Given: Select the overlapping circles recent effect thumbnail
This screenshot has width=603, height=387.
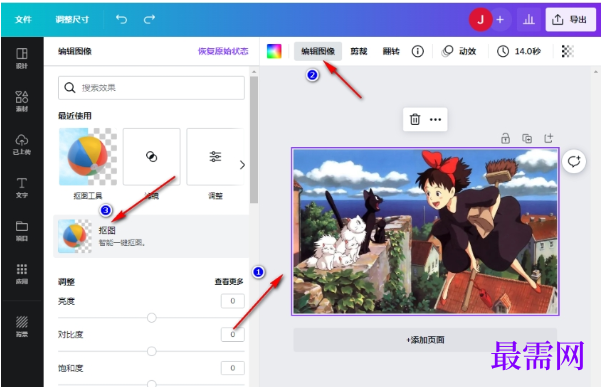Looking at the screenshot, I should [x=152, y=157].
